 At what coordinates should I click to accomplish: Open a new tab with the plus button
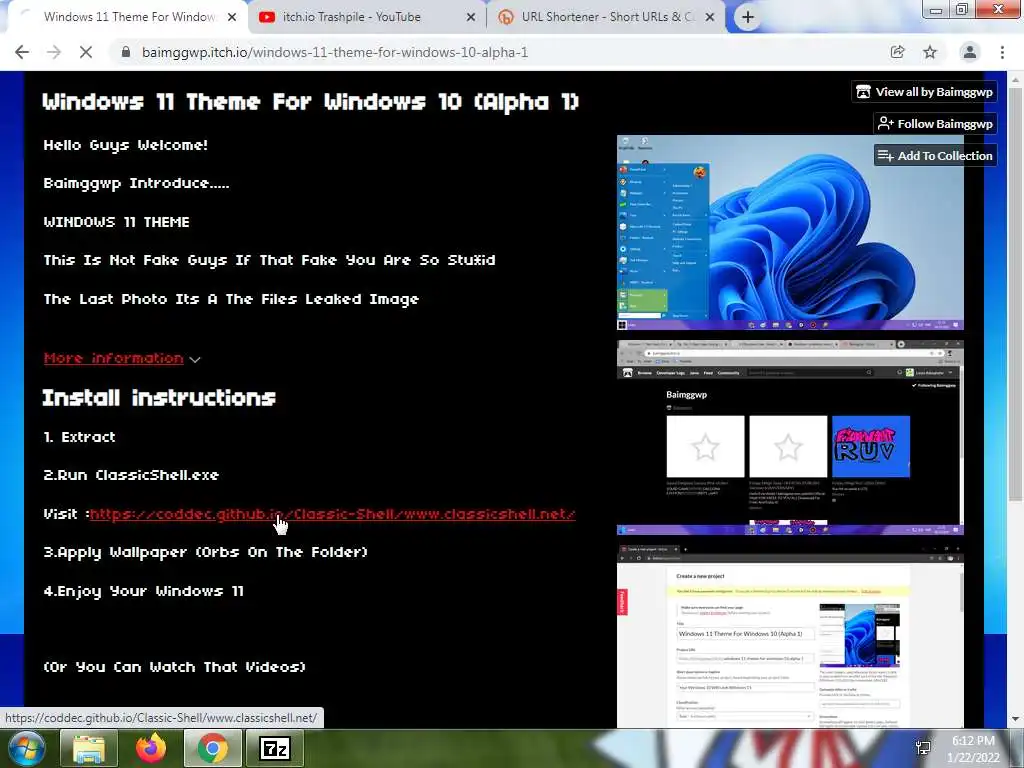click(748, 18)
